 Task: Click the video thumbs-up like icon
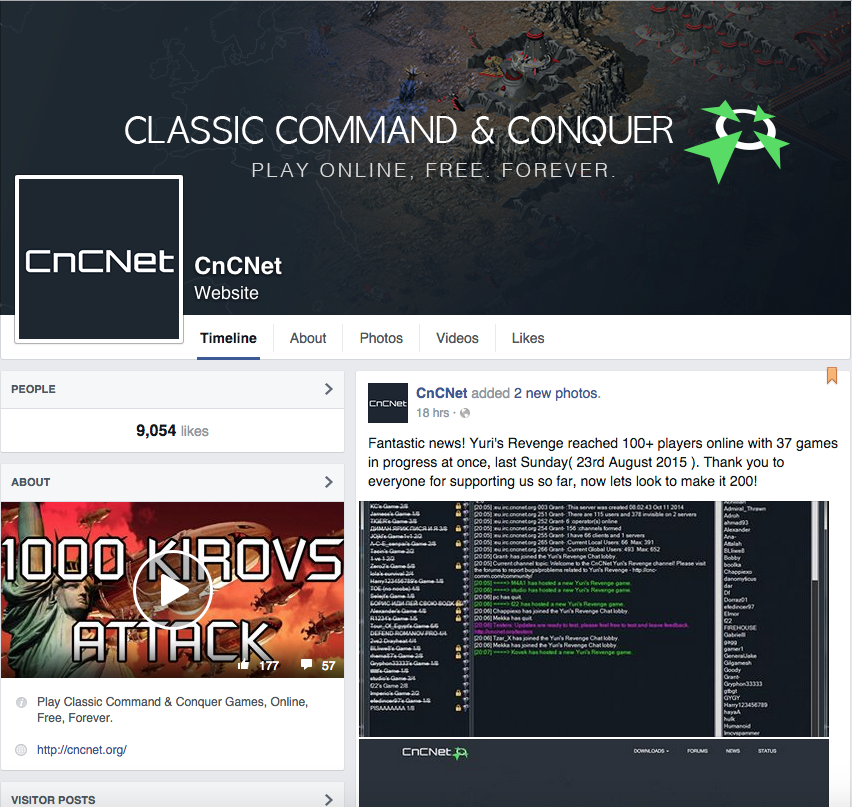coord(243,665)
